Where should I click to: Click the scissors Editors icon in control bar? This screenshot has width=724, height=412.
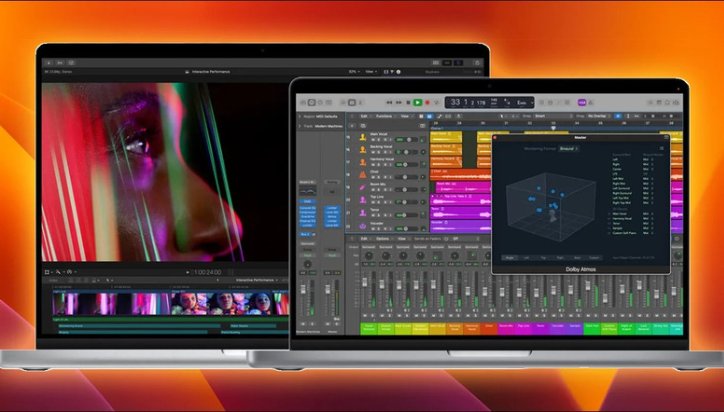[361, 103]
